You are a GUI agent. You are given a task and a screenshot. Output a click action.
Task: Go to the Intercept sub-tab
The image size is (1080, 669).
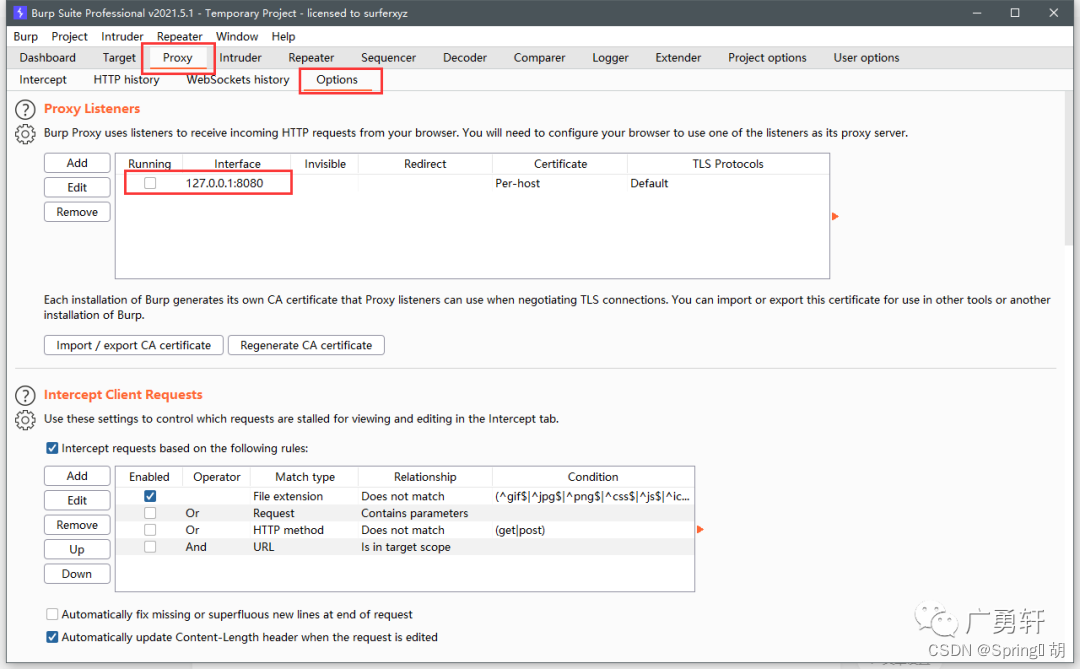click(x=43, y=80)
